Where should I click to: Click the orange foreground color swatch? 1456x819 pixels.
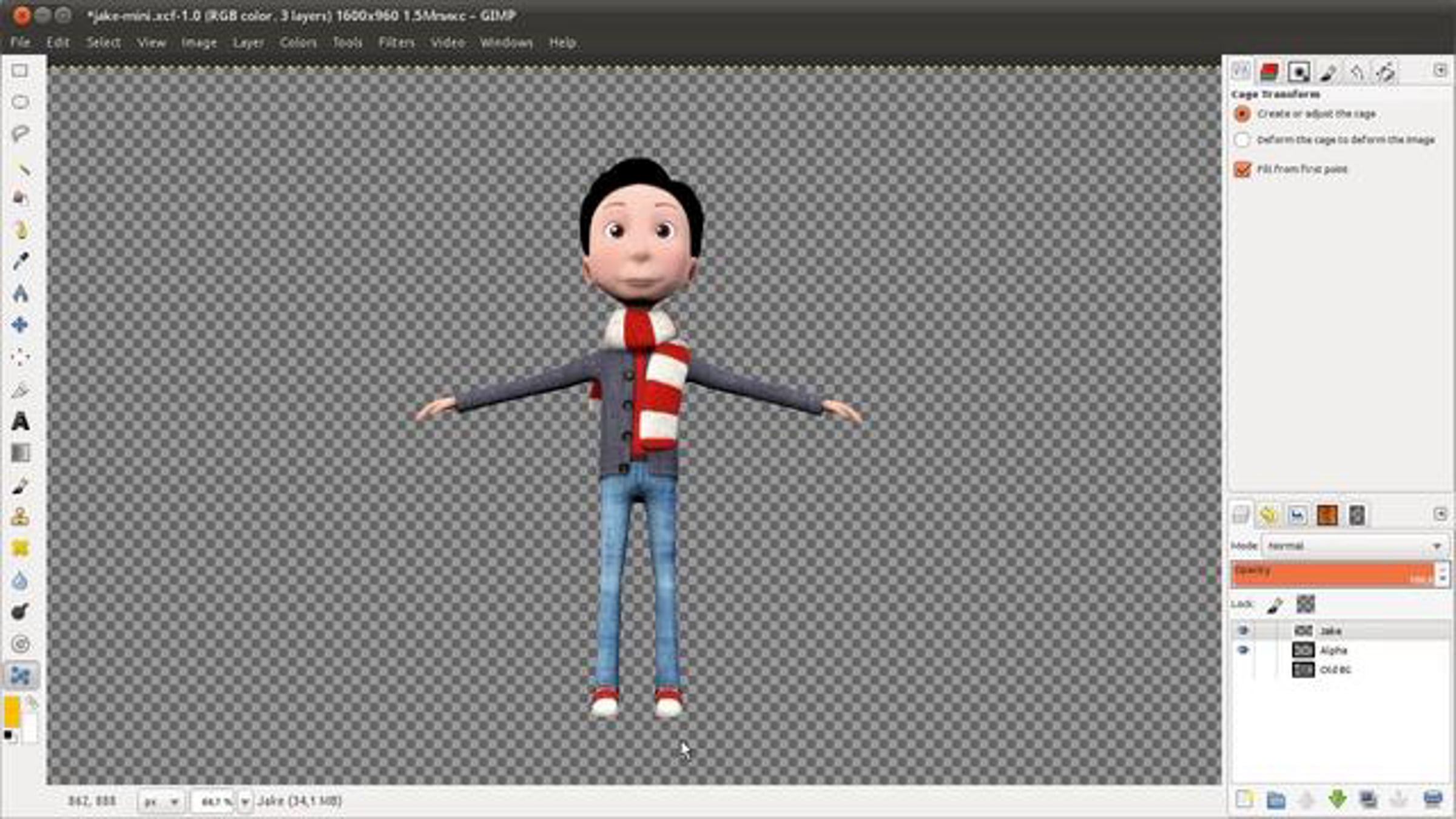tap(12, 712)
